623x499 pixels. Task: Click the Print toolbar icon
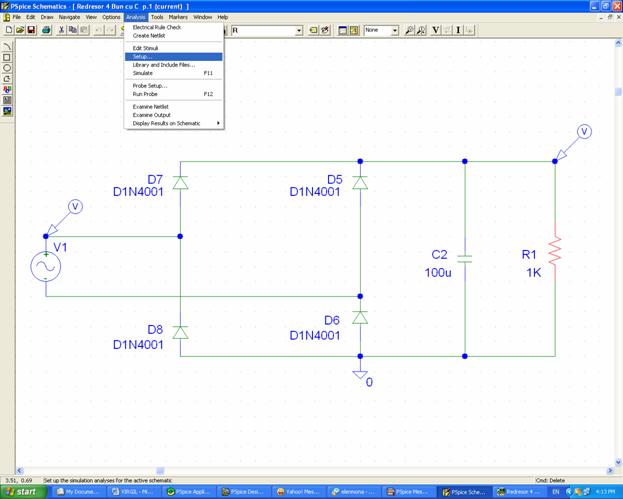(x=45, y=31)
